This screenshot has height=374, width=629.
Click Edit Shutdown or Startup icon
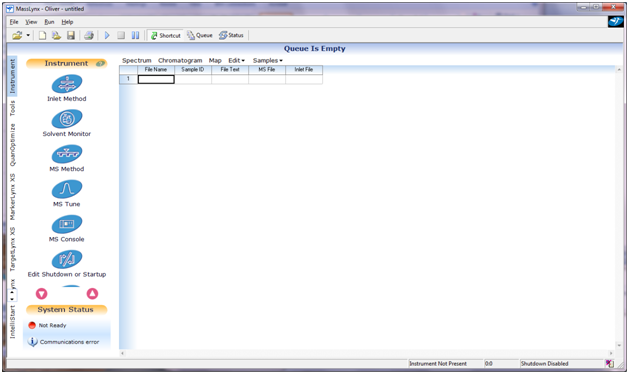click(67, 259)
